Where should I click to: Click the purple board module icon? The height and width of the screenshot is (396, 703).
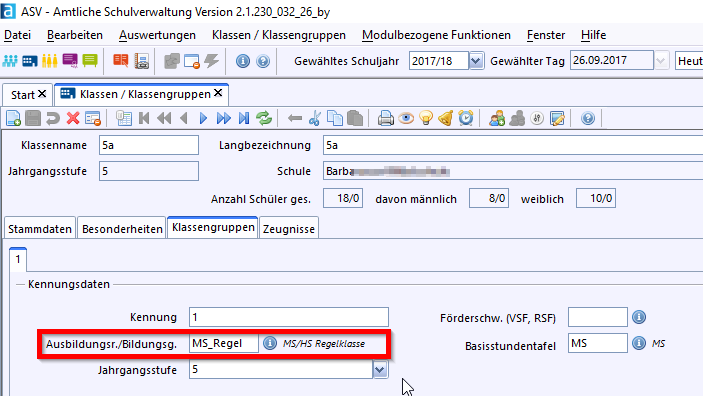pos(70,61)
